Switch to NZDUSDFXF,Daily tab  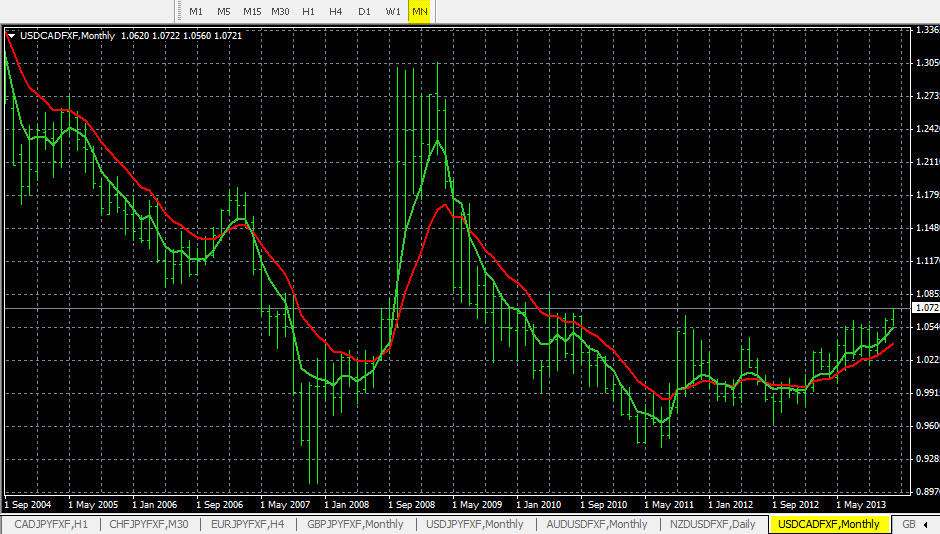(x=713, y=524)
